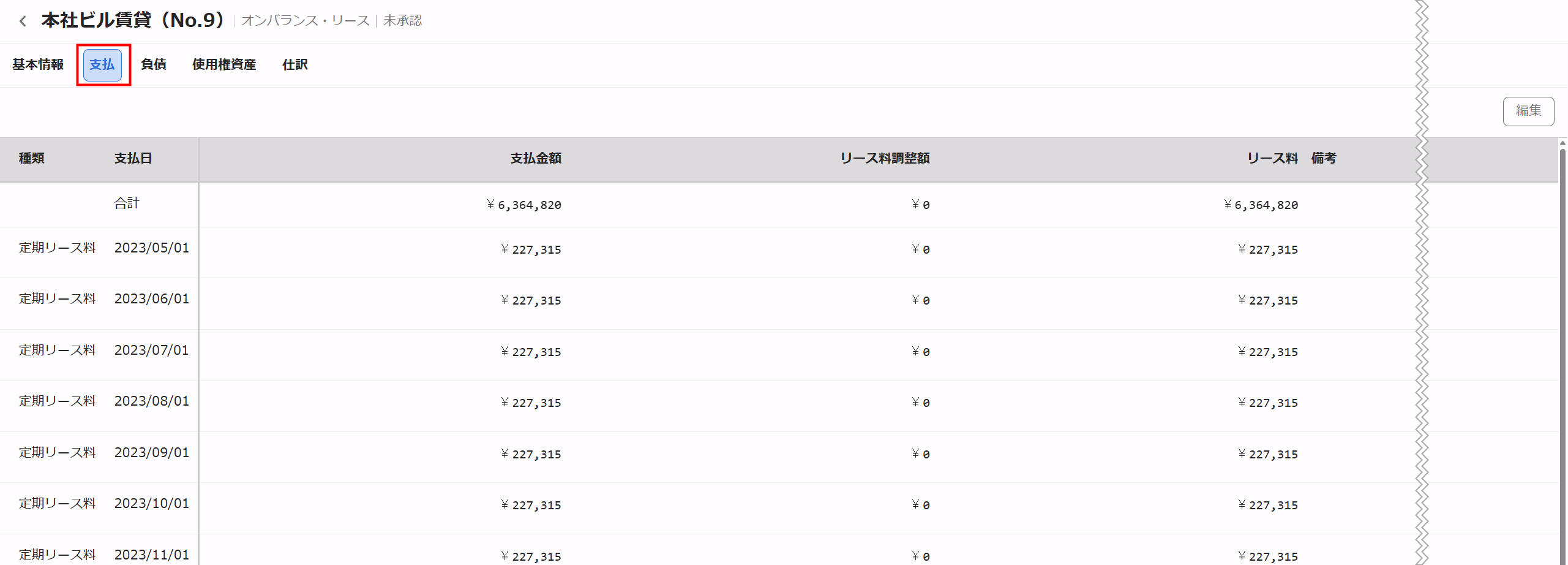Go to the 仕訳 tab
The height and width of the screenshot is (565, 1568).
coord(295,64)
